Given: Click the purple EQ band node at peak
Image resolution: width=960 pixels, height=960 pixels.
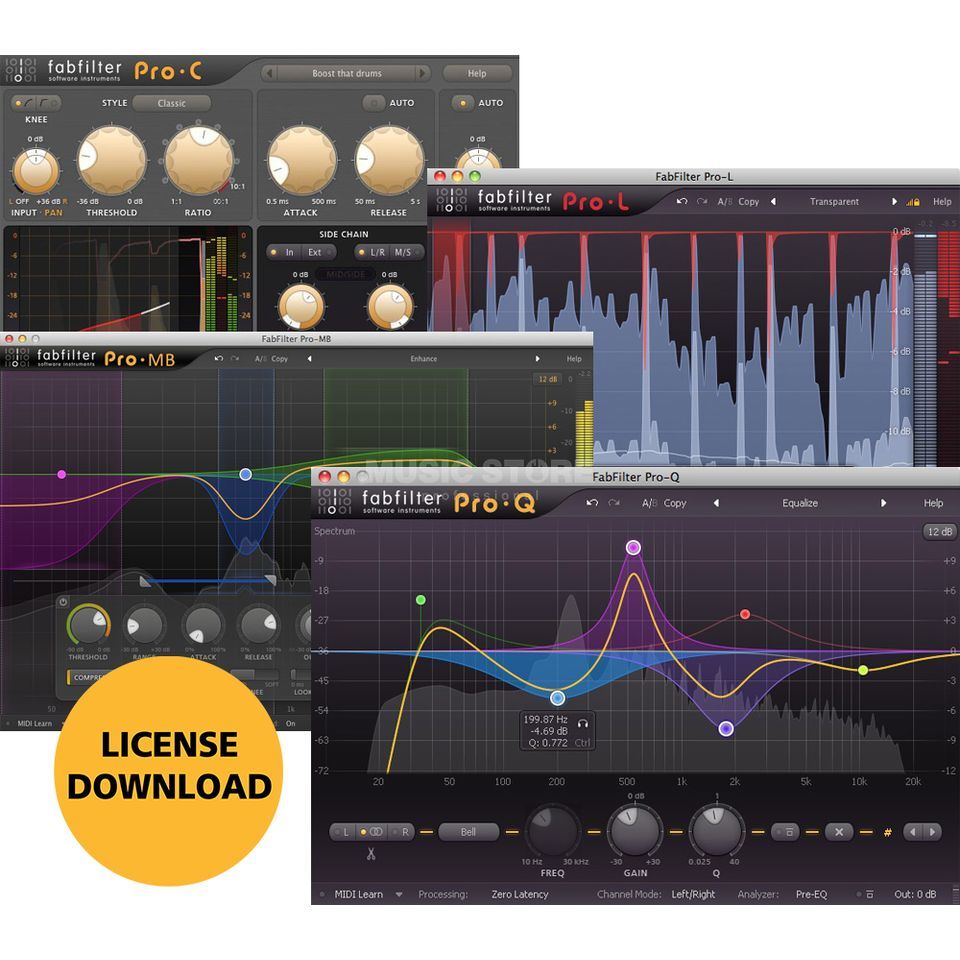Looking at the screenshot, I should tap(633, 547).
